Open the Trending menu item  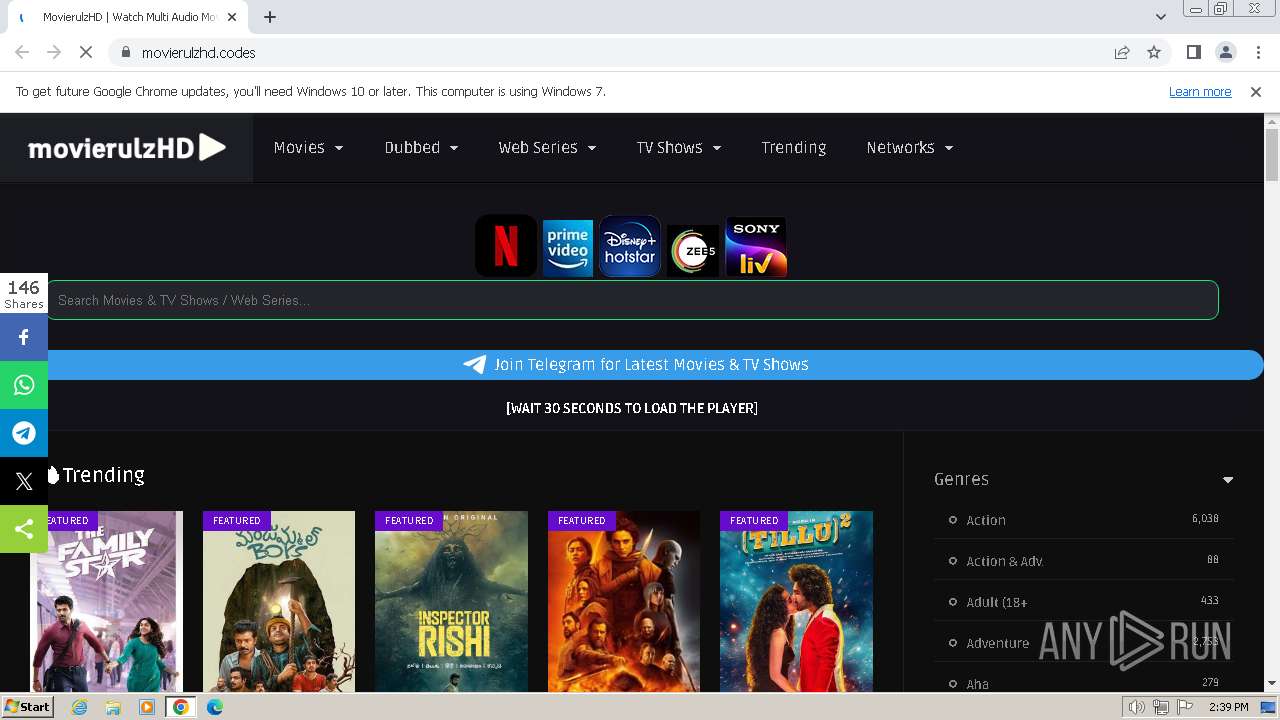[x=793, y=147]
